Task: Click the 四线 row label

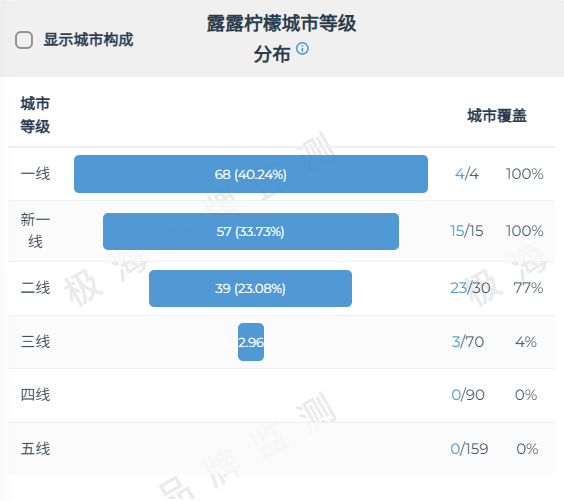Action: (35, 395)
